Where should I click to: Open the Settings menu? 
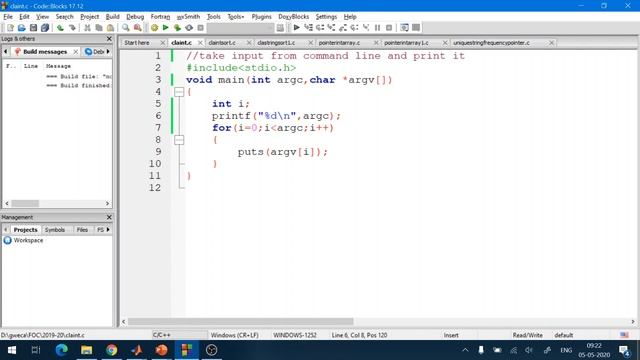coord(326,17)
